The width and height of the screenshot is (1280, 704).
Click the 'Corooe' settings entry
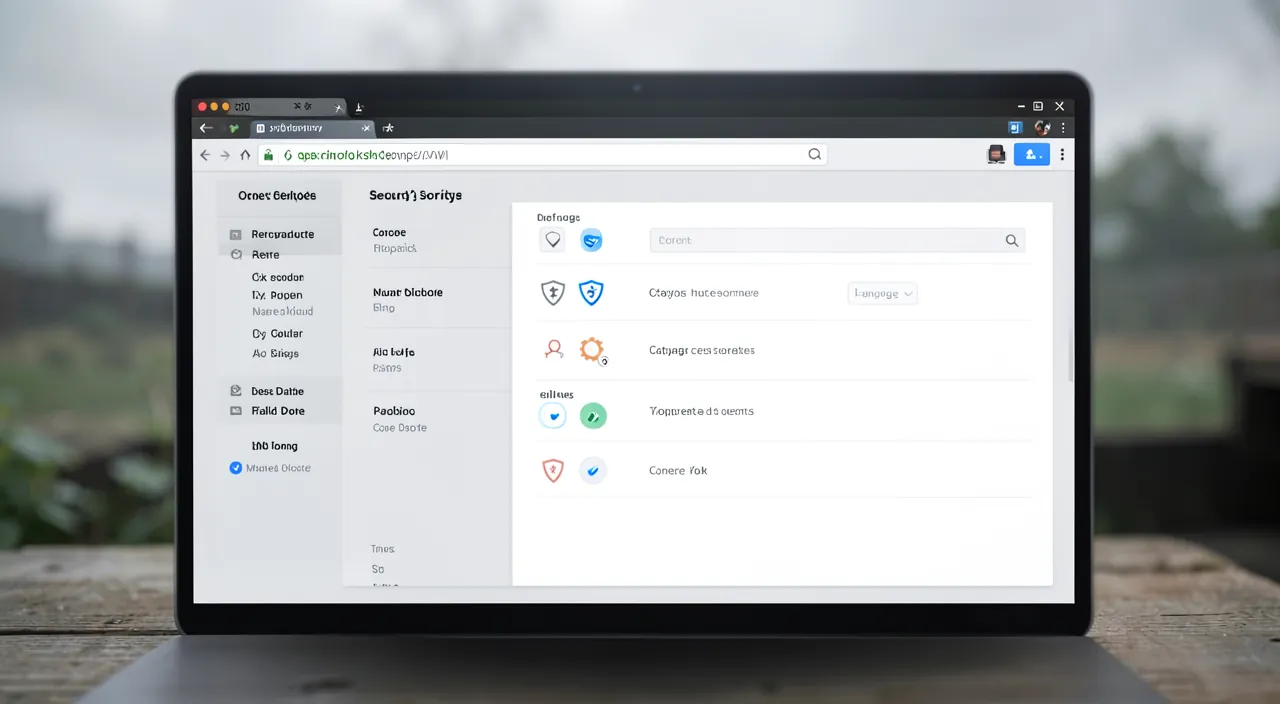click(x=389, y=232)
